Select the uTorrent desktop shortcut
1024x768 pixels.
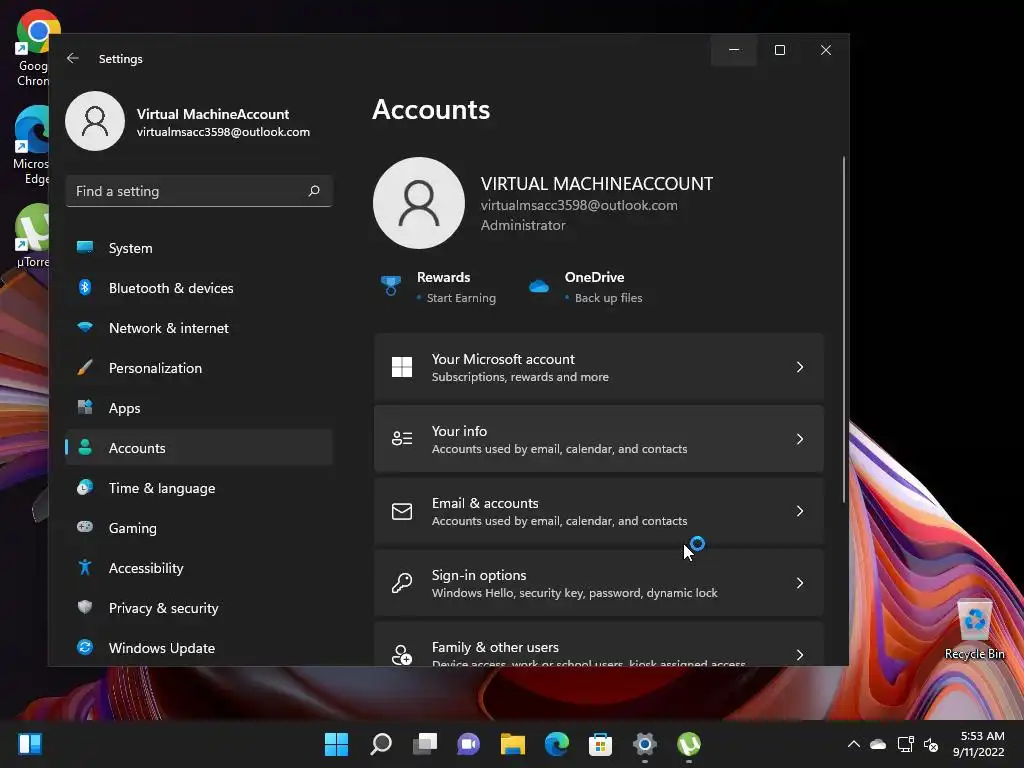tap(32, 236)
